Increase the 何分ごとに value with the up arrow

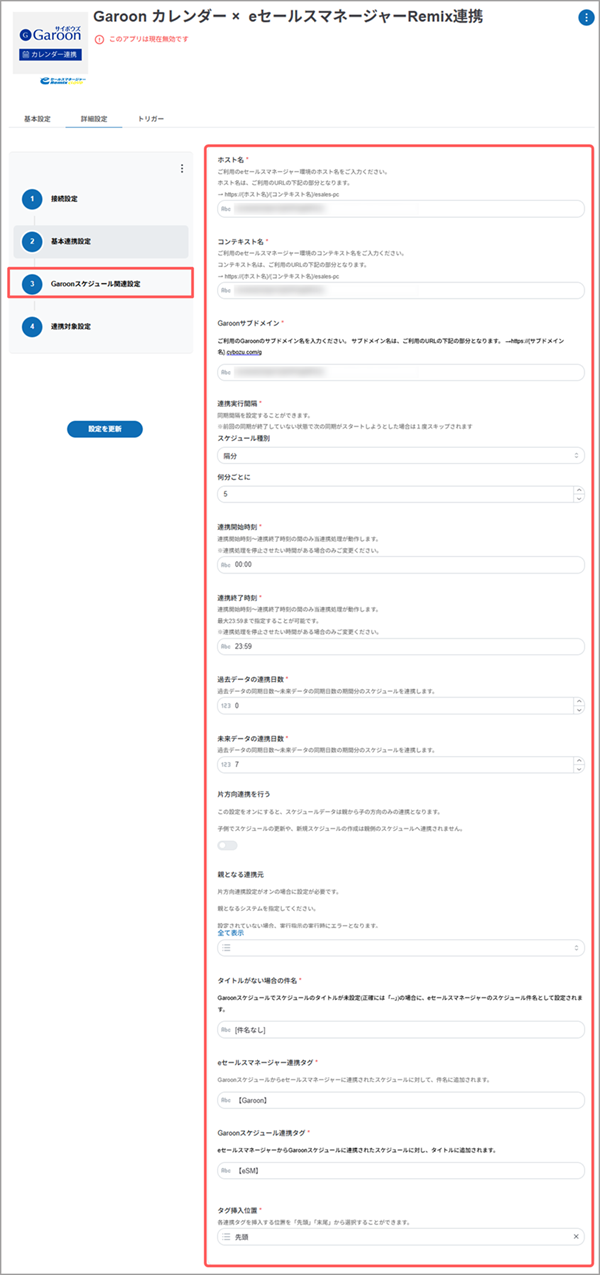tap(577, 490)
